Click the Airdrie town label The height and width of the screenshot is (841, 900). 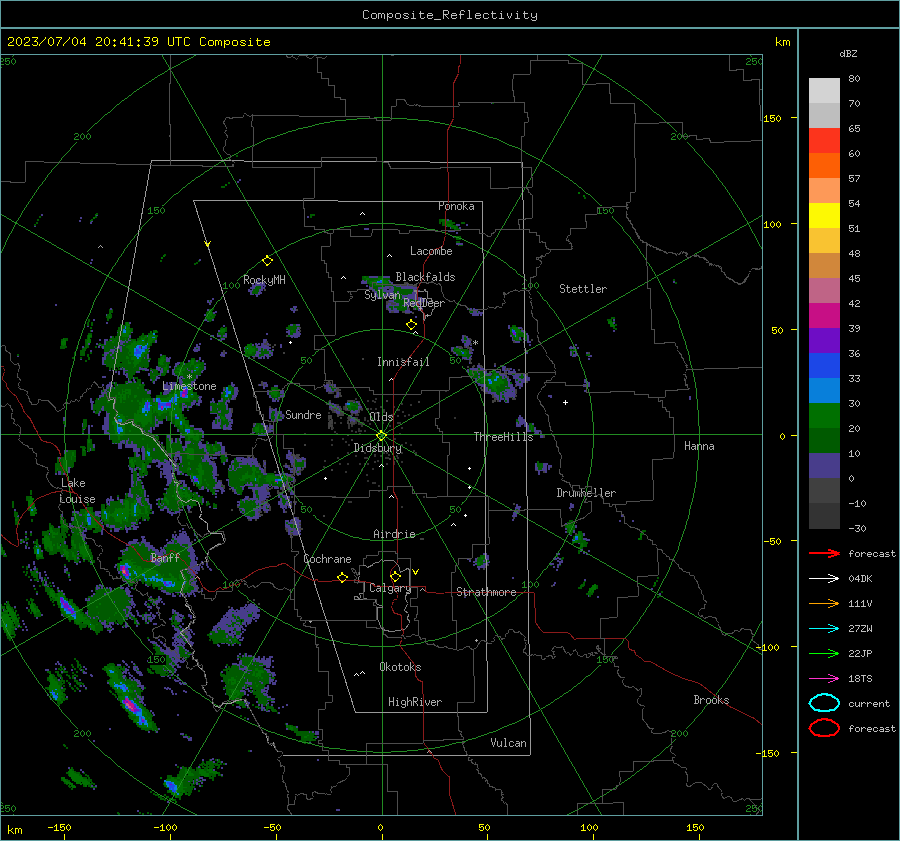point(394,534)
